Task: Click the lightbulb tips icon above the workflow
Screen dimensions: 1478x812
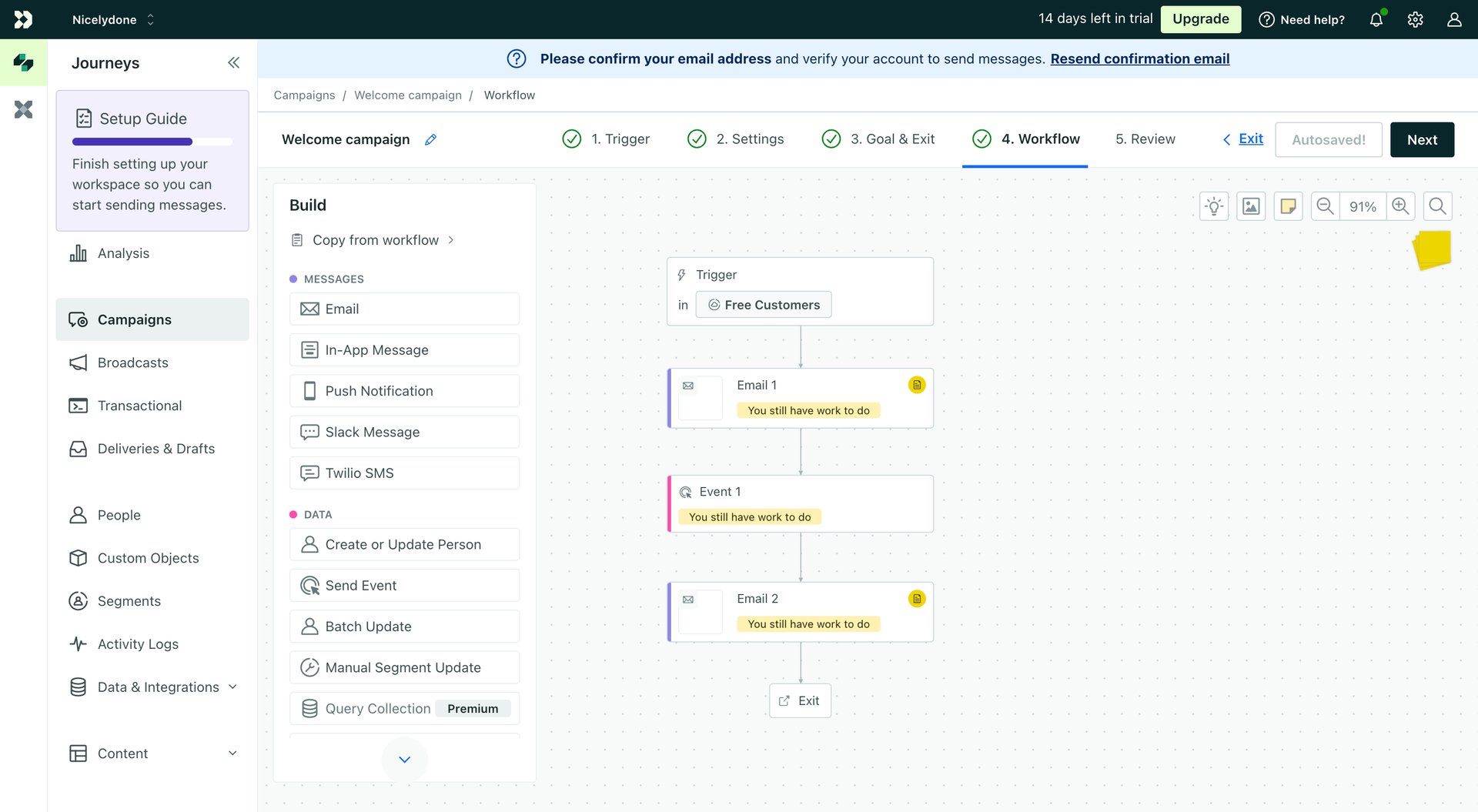Action: pos(1213,206)
